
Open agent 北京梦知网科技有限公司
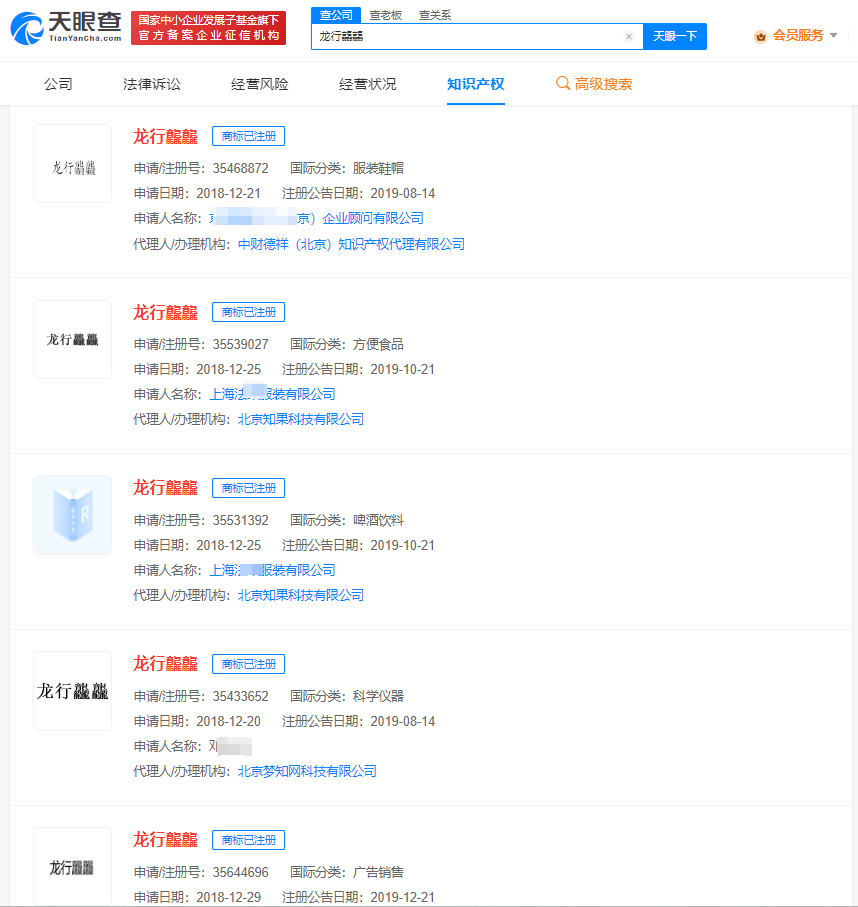click(x=307, y=771)
